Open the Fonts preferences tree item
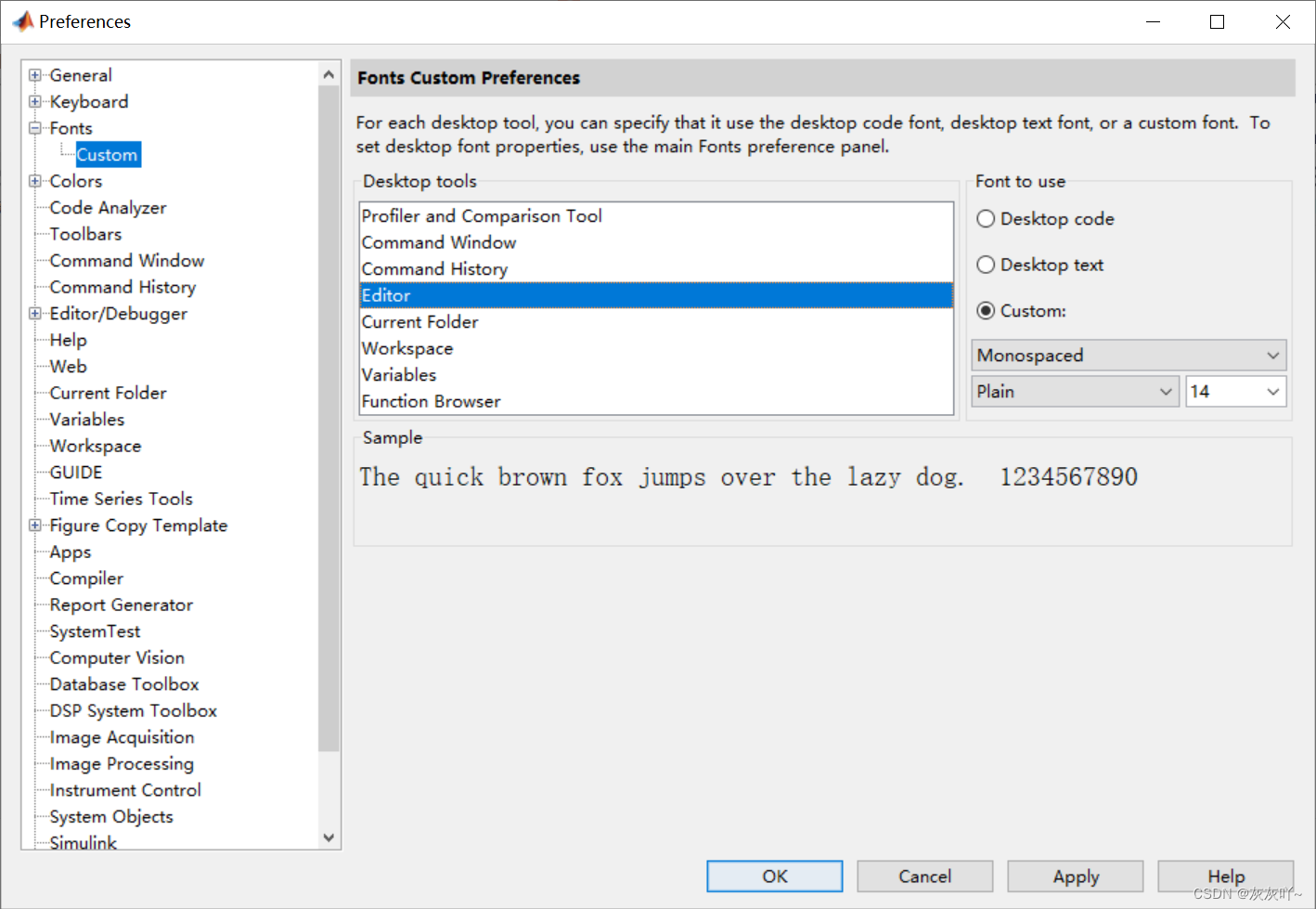 coord(71,128)
